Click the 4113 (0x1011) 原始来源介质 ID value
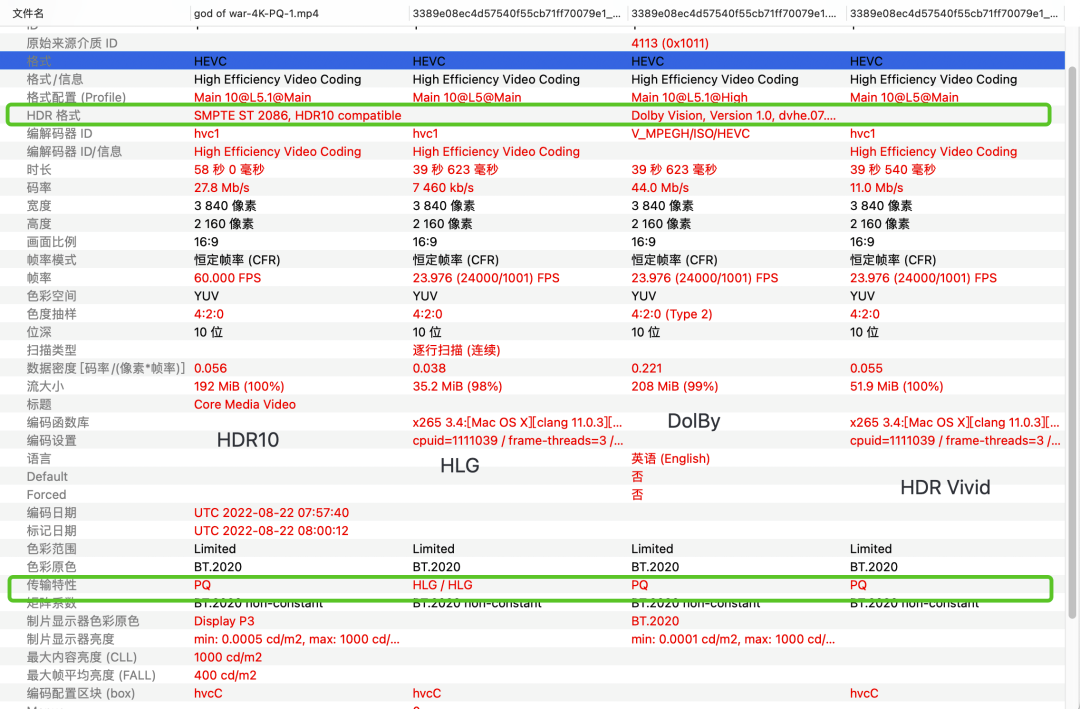This screenshot has height=709, width=1080. pos(671,43)
